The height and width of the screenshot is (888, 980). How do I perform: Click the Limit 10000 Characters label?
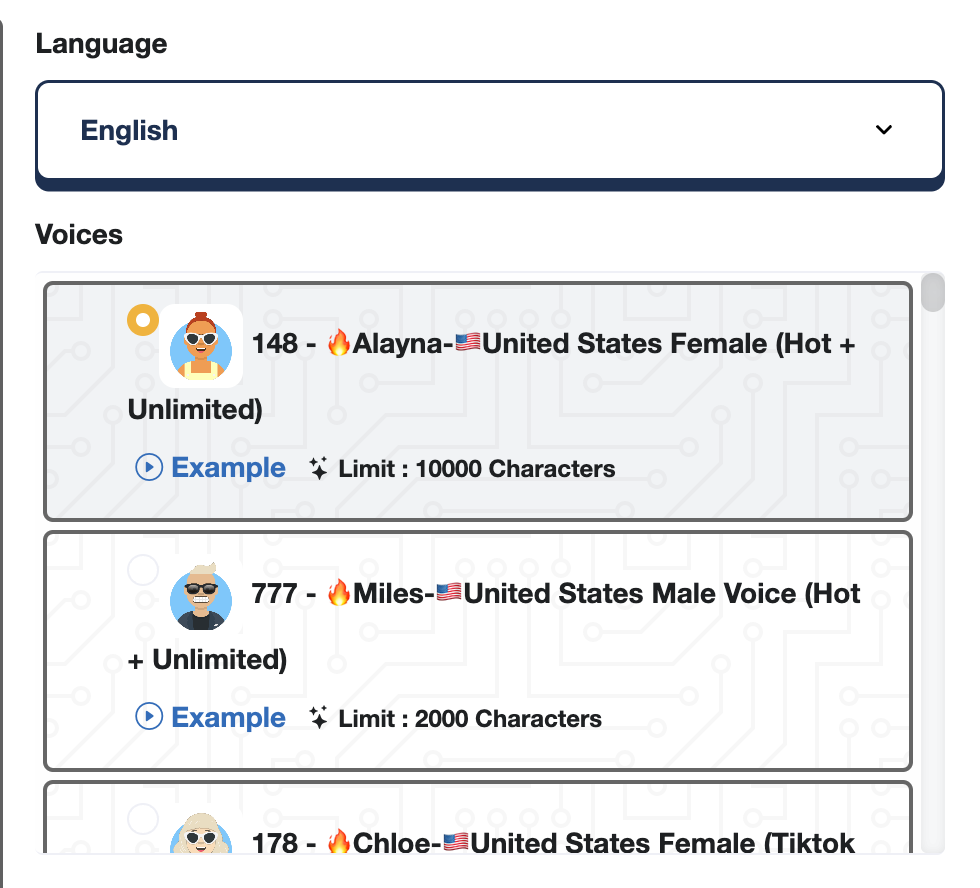476,468
